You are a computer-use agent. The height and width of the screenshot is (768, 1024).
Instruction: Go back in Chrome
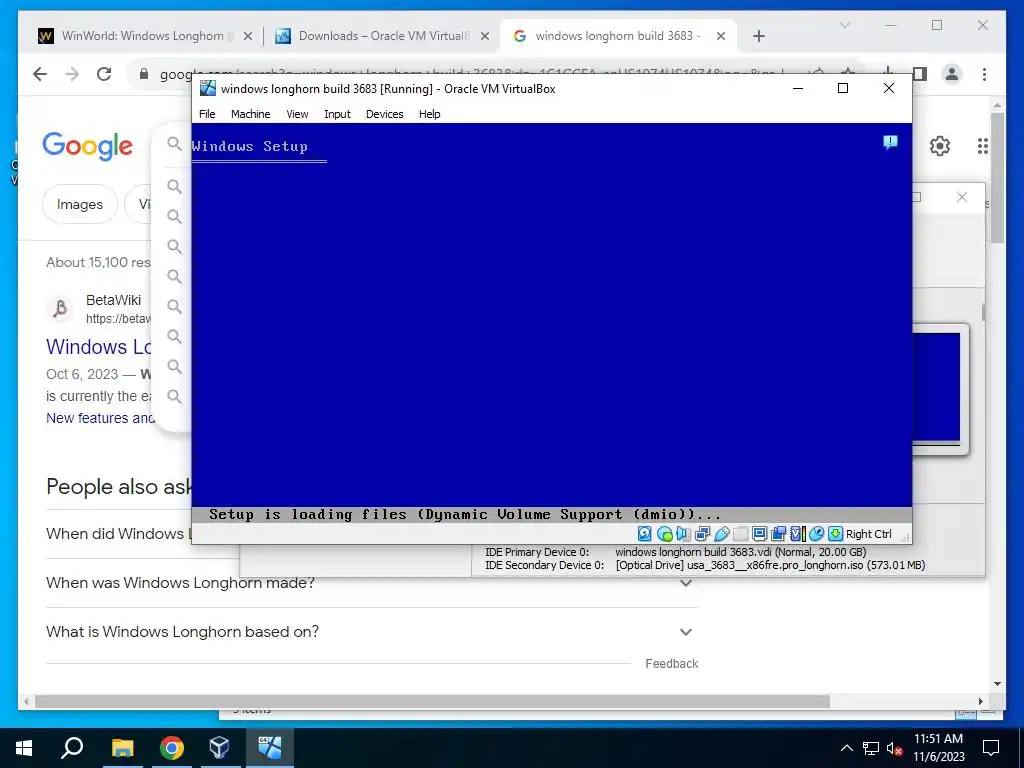(x=40, y=74)
